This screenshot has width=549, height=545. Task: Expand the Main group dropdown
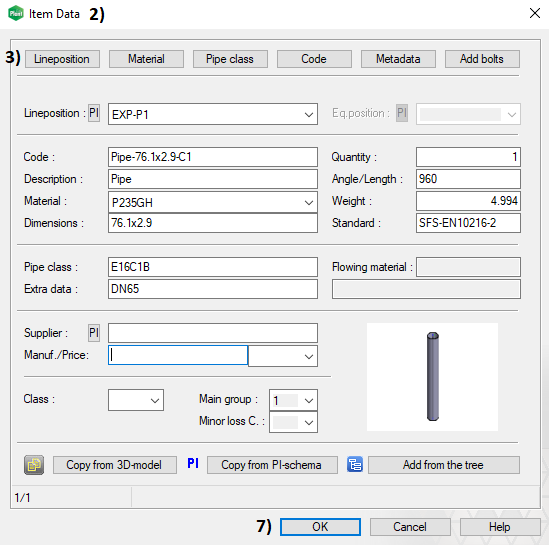tap(308, 400)
